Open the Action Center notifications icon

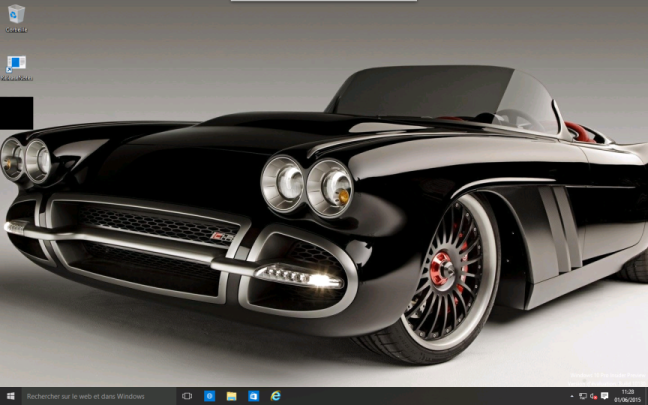(604, 396)
